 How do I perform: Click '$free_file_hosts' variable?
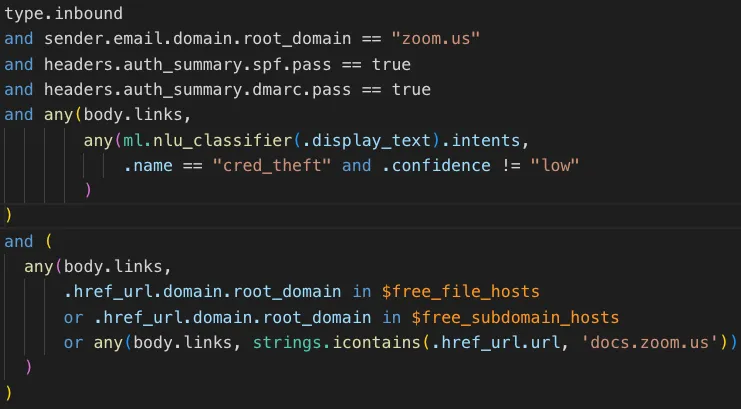[461, 292]
